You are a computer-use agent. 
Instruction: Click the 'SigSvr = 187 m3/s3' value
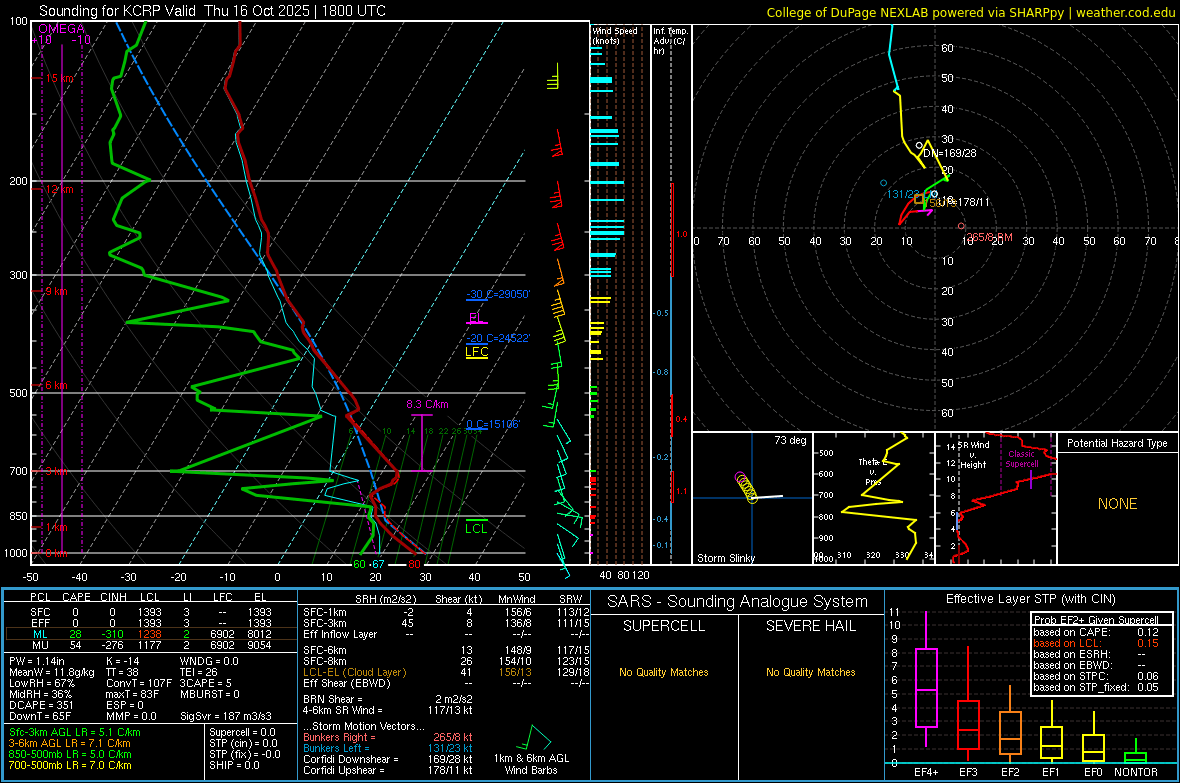(x=226, y=716)
